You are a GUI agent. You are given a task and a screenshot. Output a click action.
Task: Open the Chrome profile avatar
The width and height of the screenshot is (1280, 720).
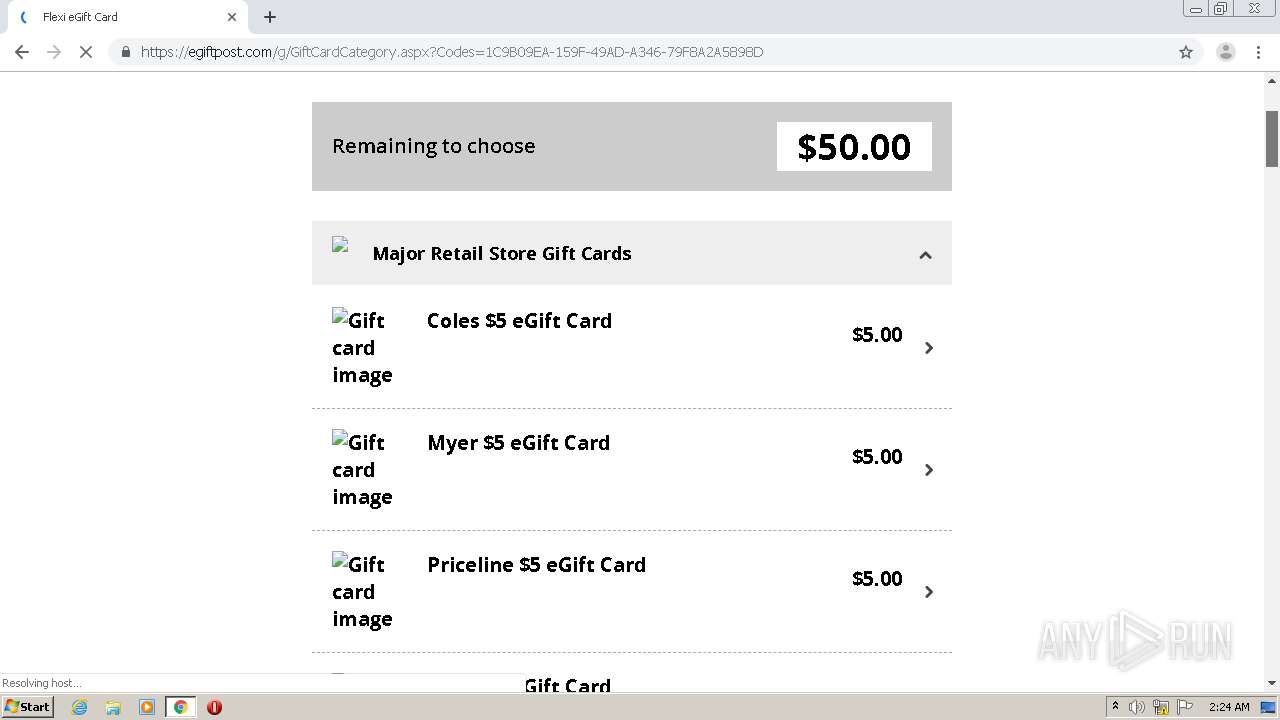(x=1225, y=52)
